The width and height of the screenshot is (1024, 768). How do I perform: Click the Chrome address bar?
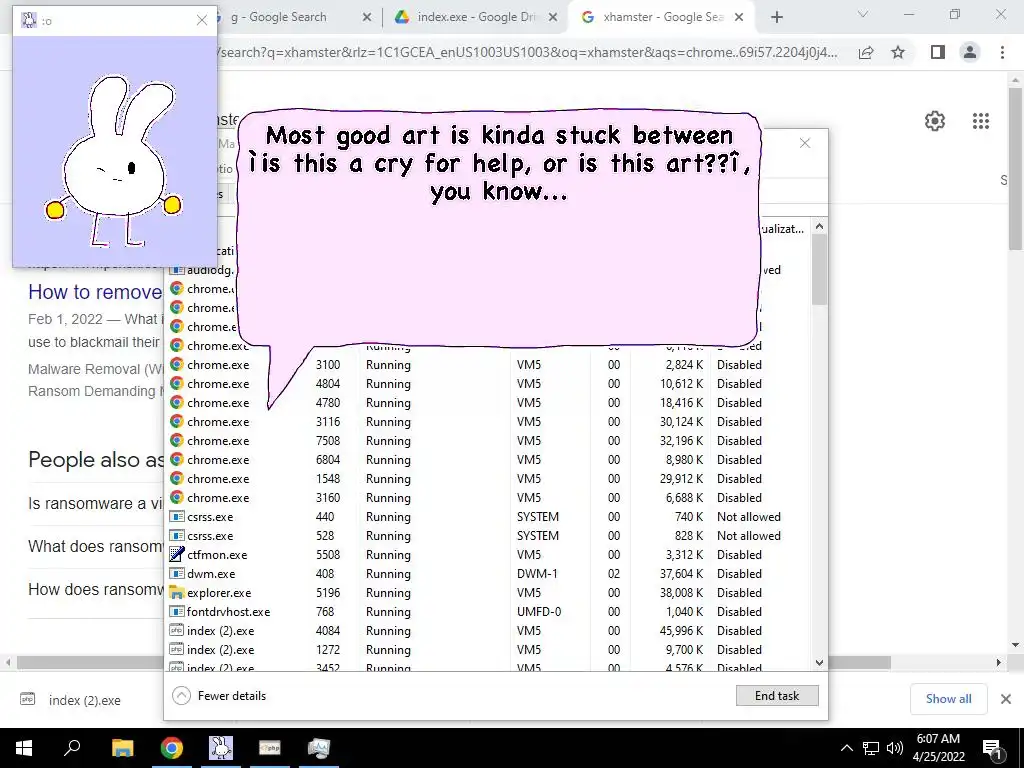tap(529, 52)
